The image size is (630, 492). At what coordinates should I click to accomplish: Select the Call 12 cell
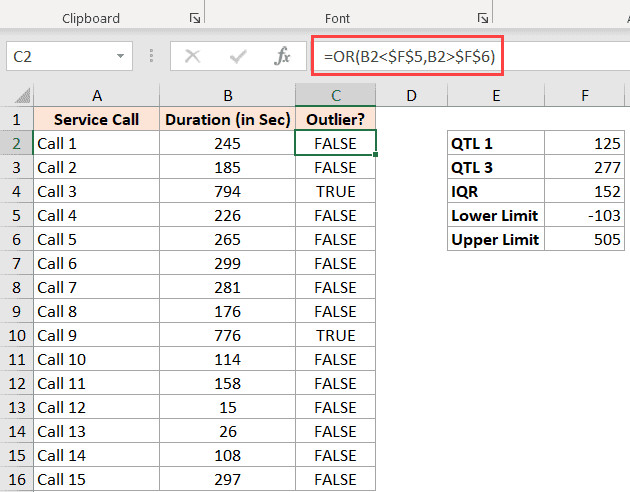point(95,407)
